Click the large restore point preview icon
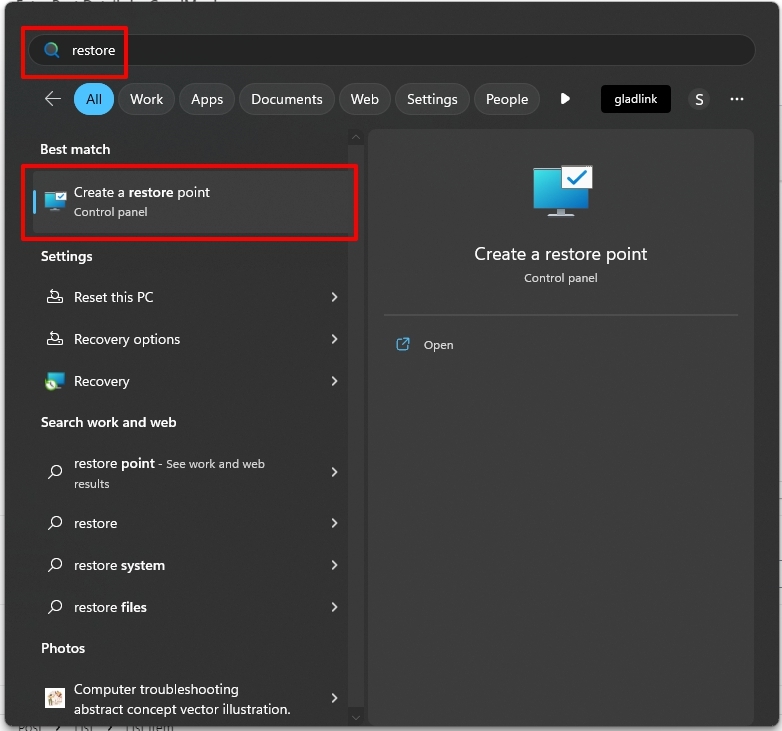Screen dimensions: 782x731 coord(562,191)
